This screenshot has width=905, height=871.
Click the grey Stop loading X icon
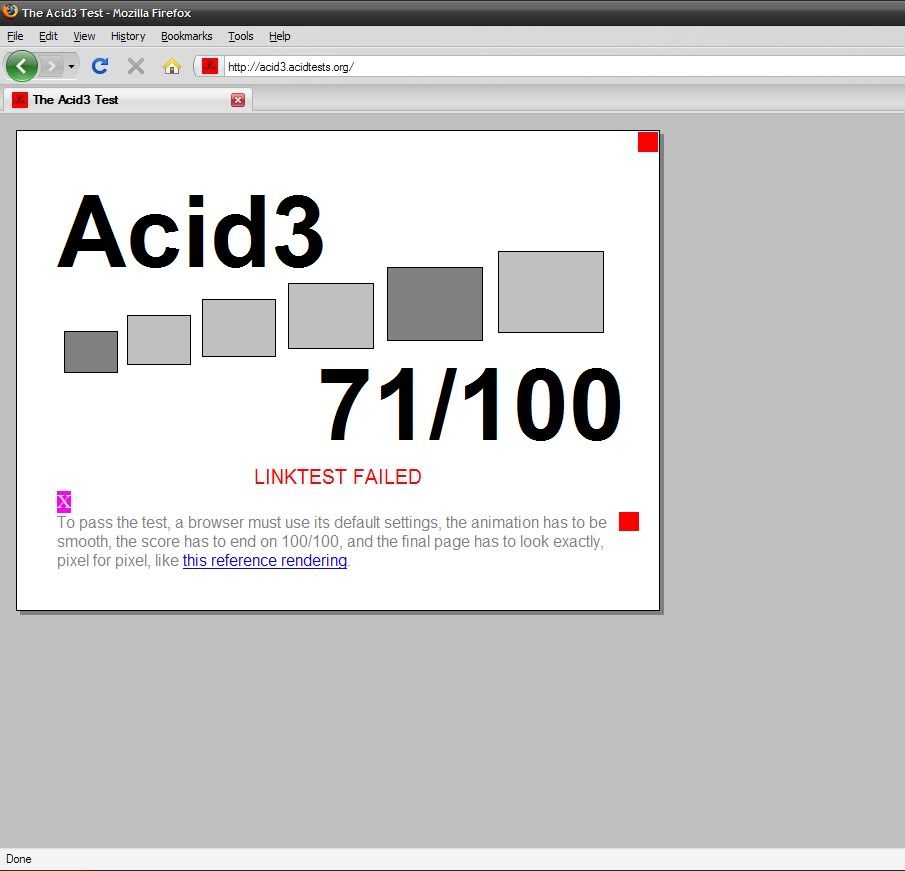point(136,66)
